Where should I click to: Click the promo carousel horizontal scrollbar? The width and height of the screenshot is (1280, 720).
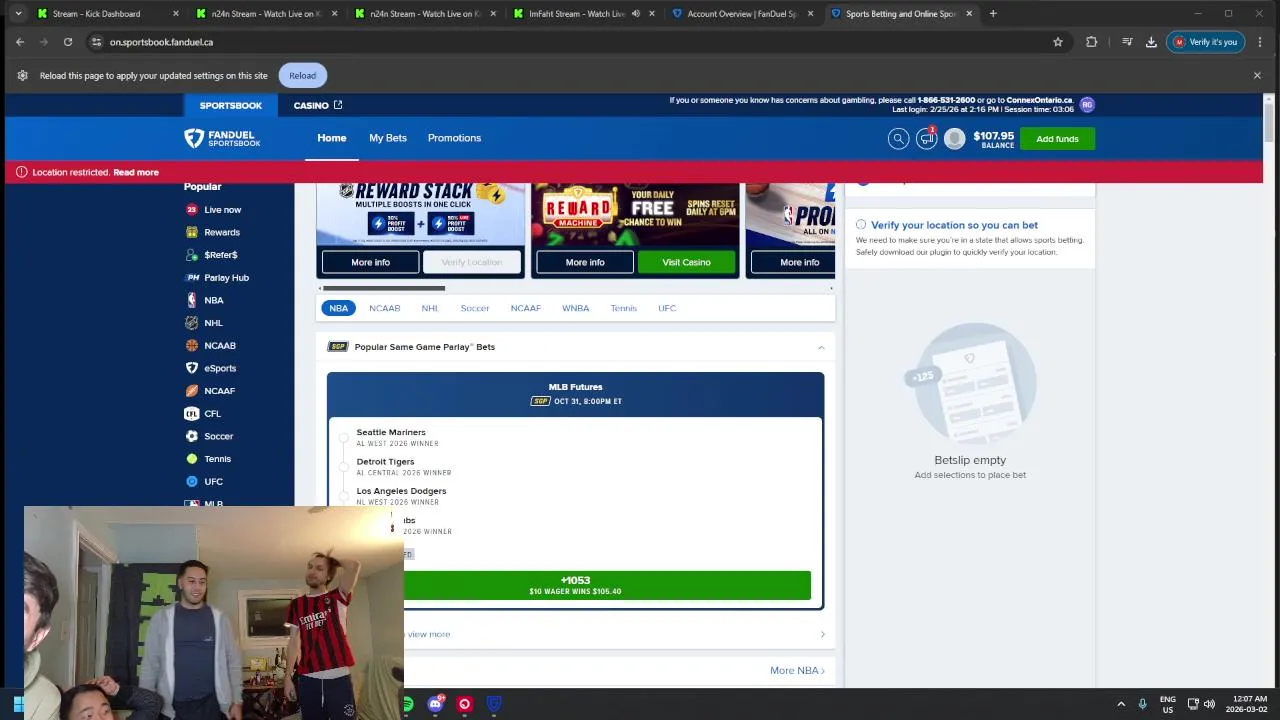384,288
